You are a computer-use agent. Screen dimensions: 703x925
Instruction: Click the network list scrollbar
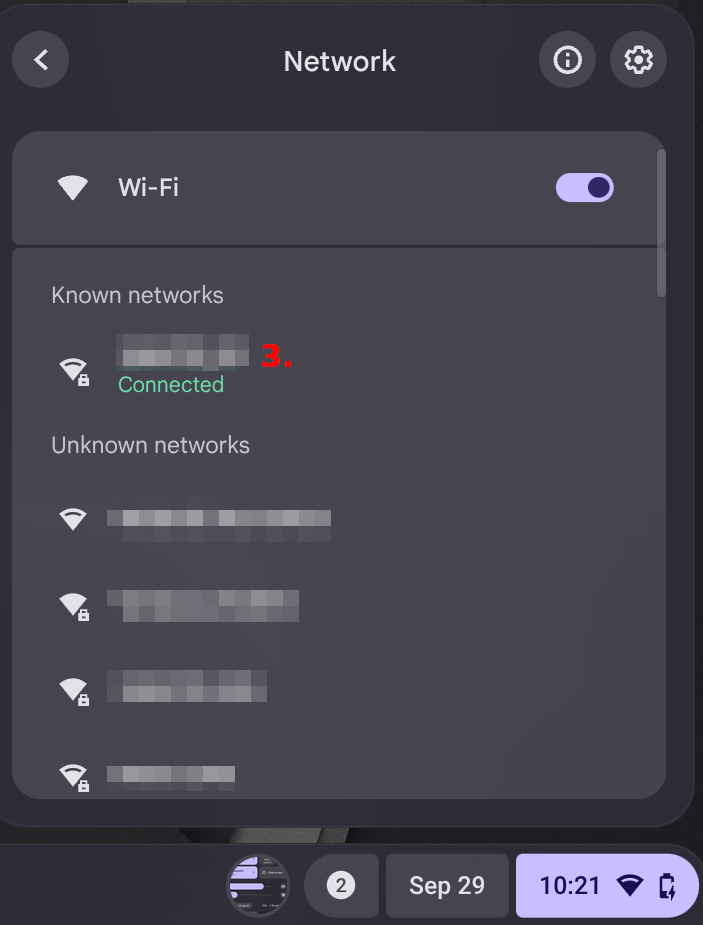[660, 222]
